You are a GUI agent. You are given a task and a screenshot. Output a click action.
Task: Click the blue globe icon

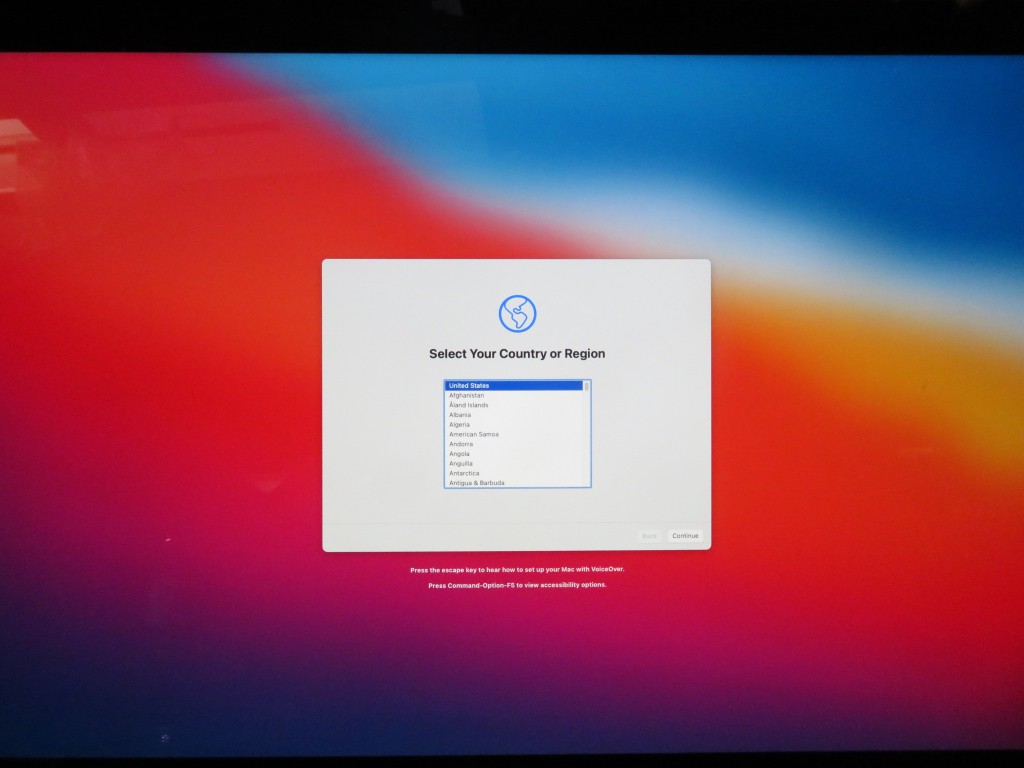517,313
